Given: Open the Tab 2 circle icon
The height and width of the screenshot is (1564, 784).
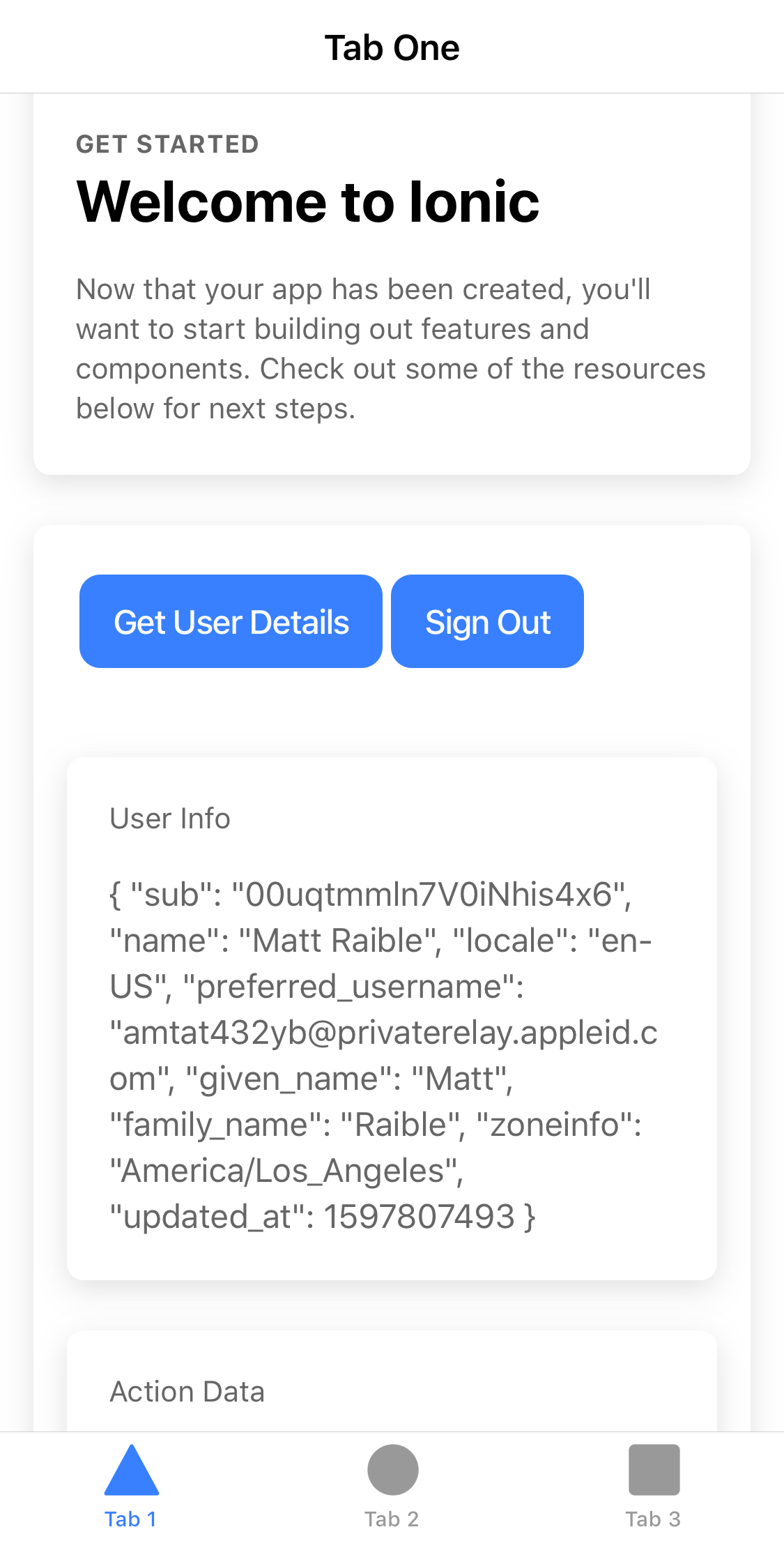Looking at the screenshot, I should click(392, 1470).
